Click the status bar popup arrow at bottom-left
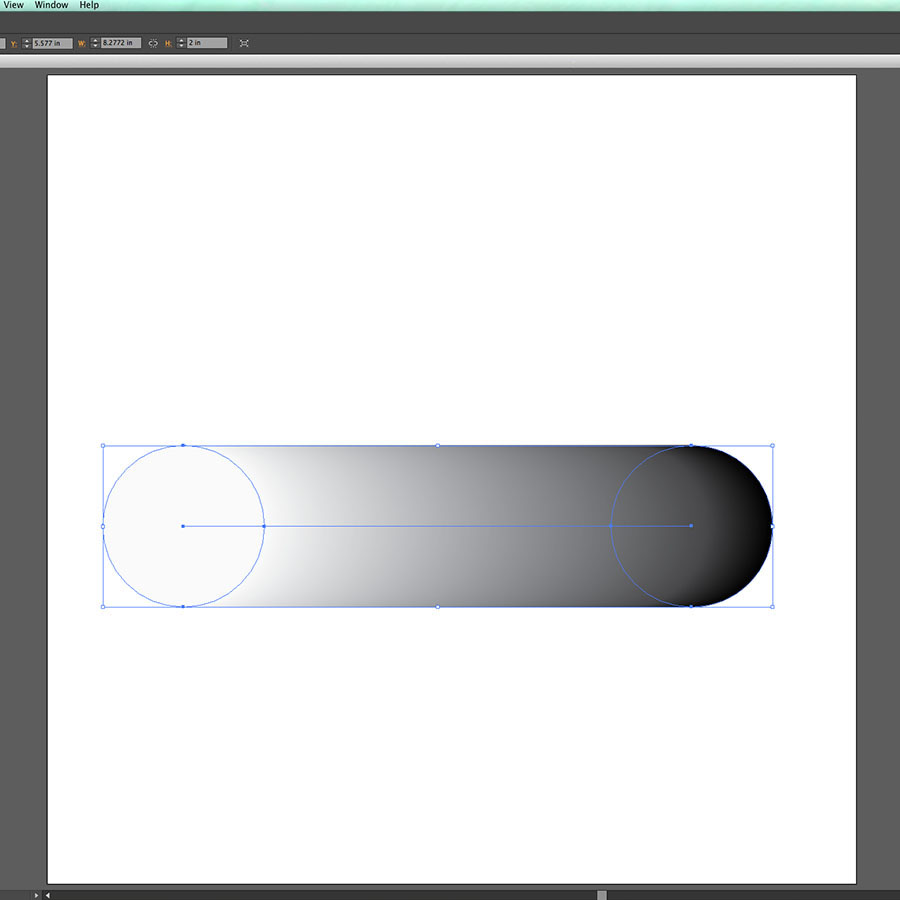This screenshot has height=900, width=900. pyautogui.click(x=36, y=895)
